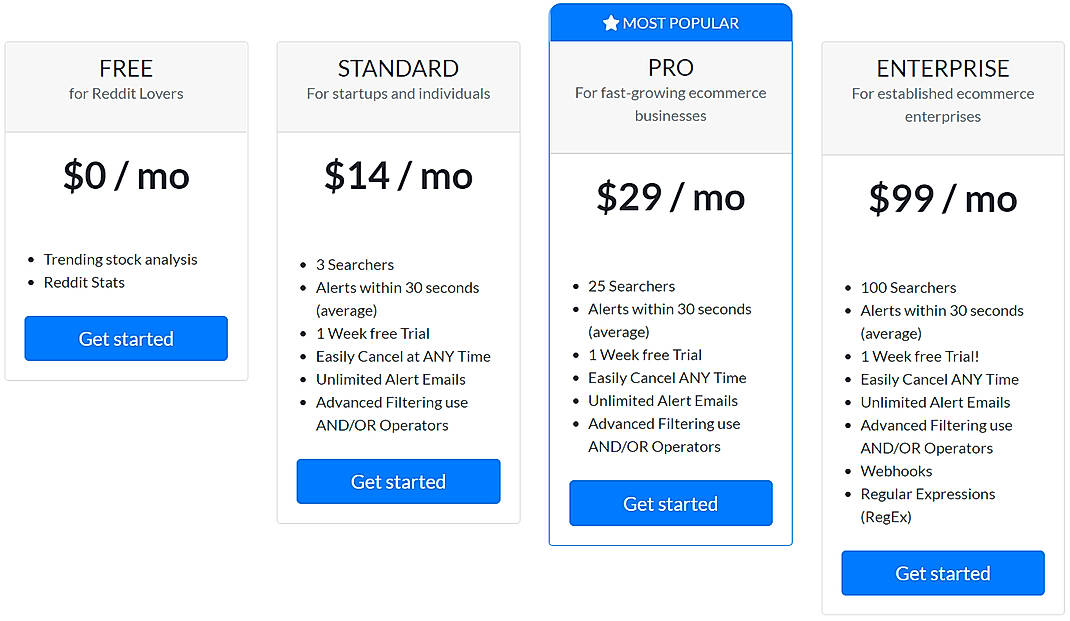Click Regular Expressions (RegEx) feature item
This screenshot has width=1070, height=621.
tap(928, 494)
